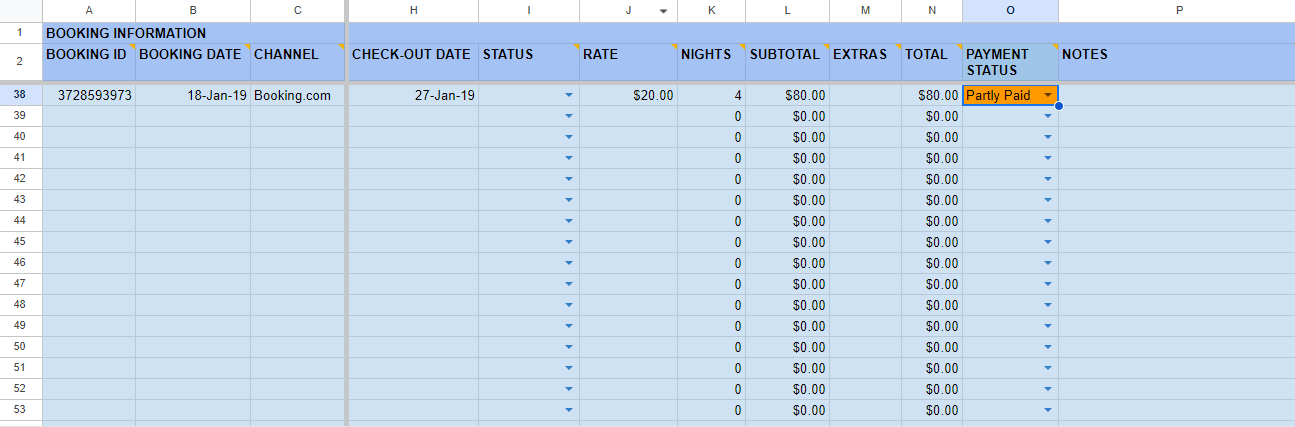Click the EXTRAS header cell
Image resolution: width=1295 pixels, height=427 pixels.
tap(865, 62)
